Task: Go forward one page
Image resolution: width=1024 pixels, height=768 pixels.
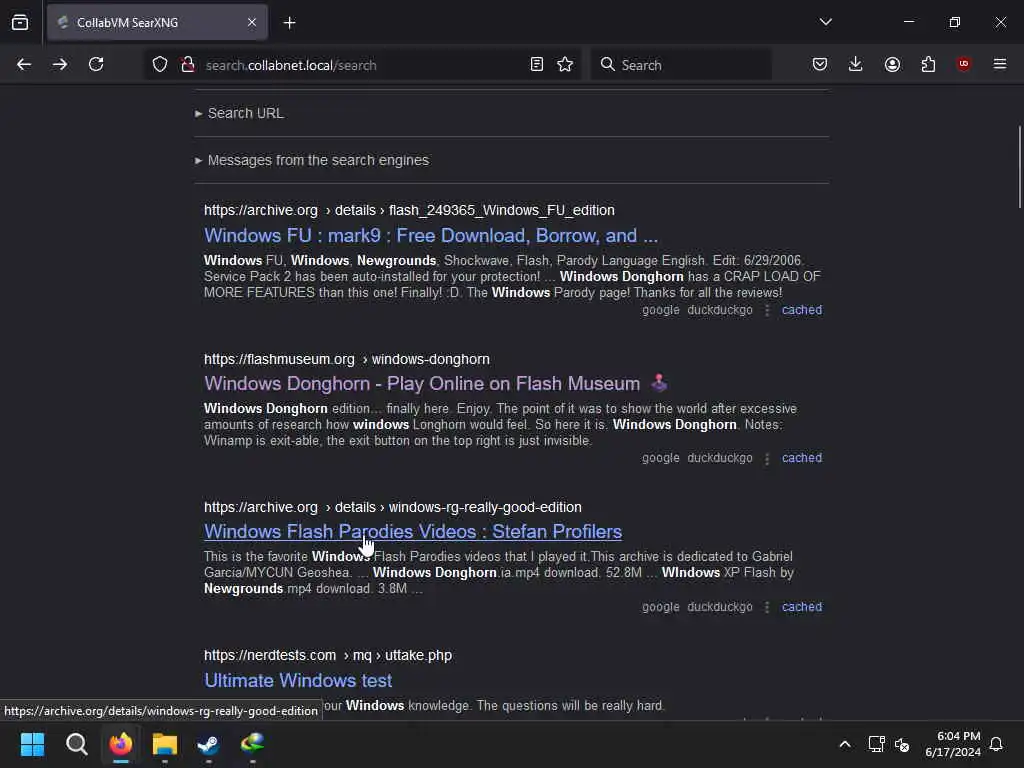Action: pyautogui.click(x=60, y=65)
